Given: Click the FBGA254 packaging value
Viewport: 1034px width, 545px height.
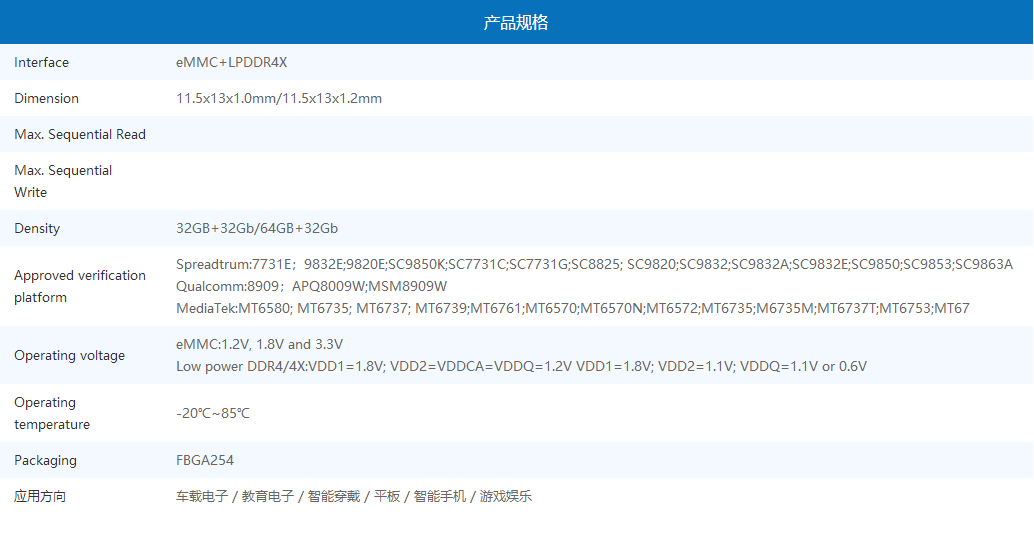Looking at the screenshot, I should [205, 461].
